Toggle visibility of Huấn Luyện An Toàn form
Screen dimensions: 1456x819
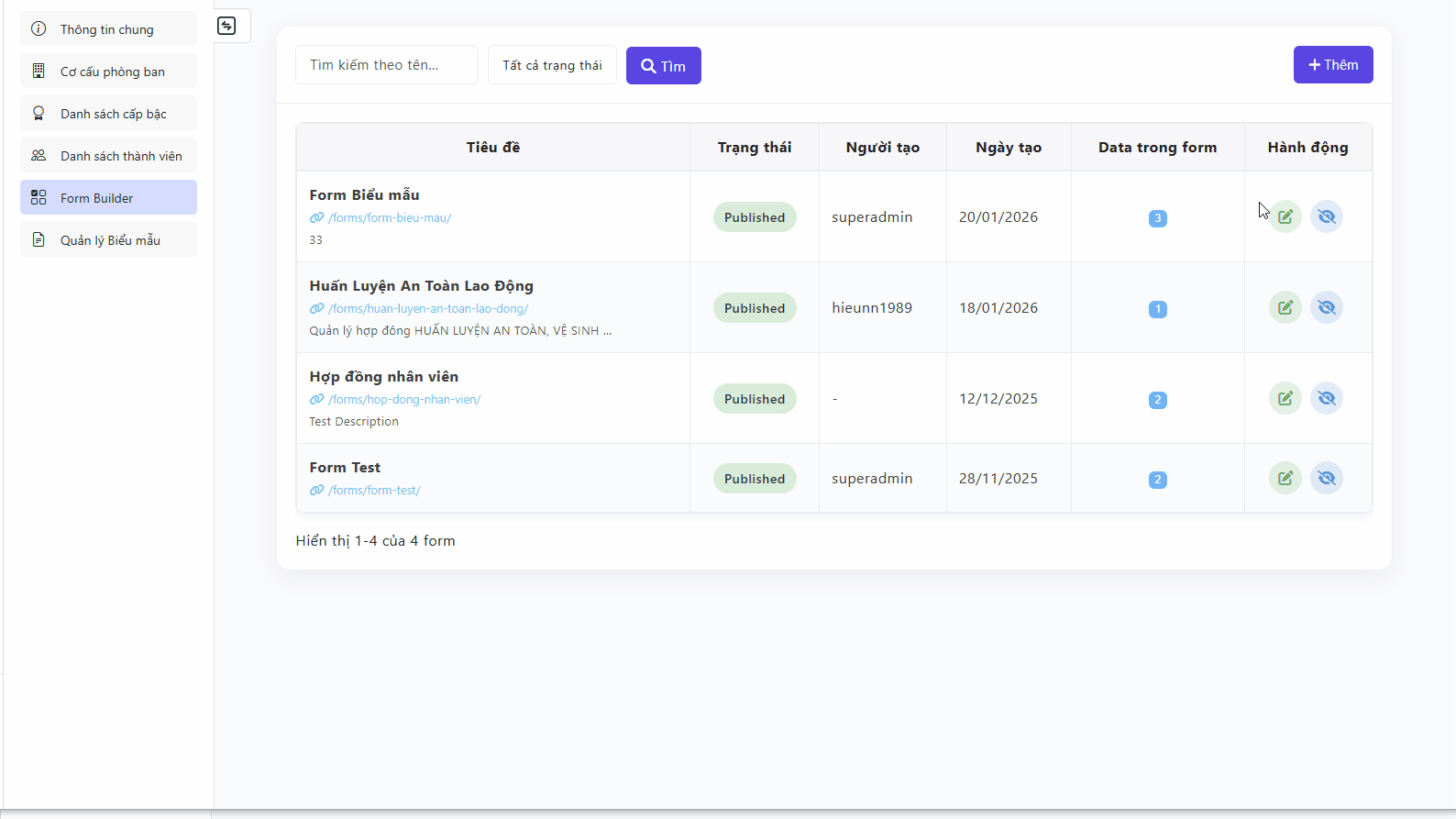[1326, 307]
